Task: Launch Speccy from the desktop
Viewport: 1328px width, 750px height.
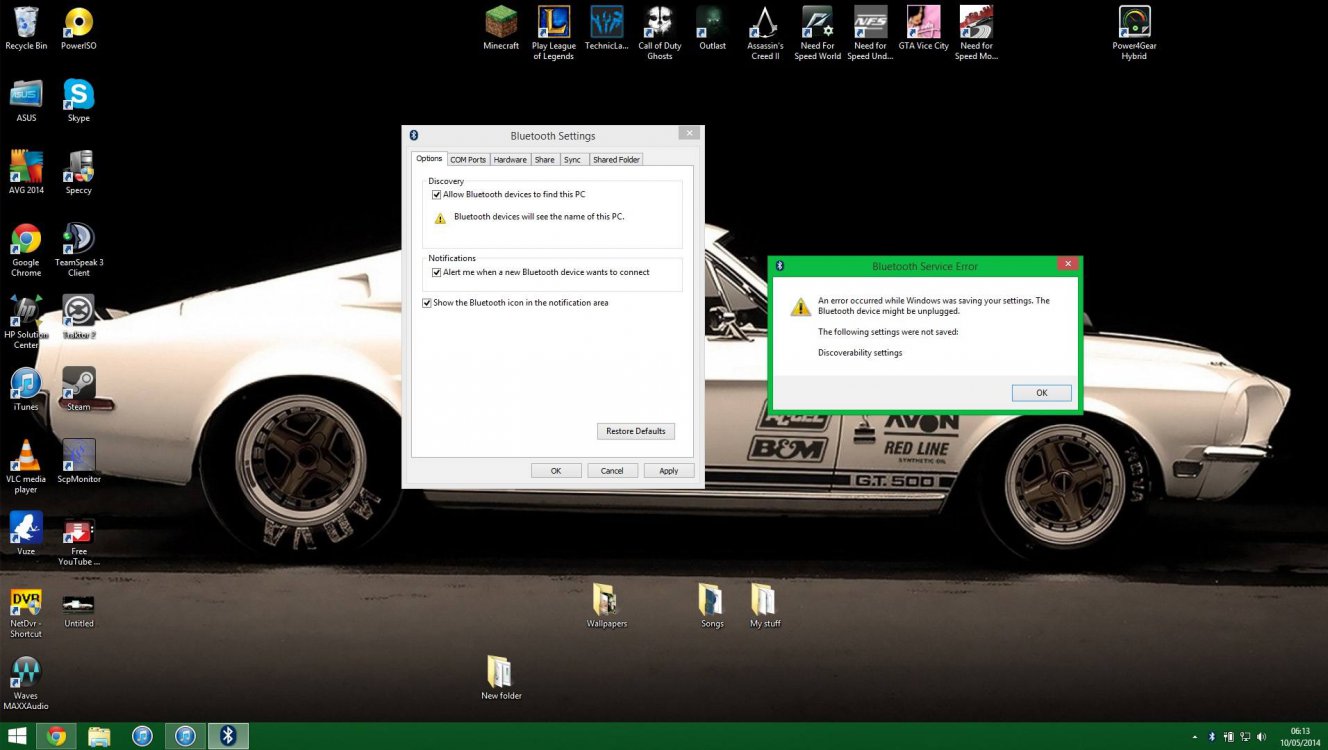Action: pyautogui.click(x=78, y=173)
